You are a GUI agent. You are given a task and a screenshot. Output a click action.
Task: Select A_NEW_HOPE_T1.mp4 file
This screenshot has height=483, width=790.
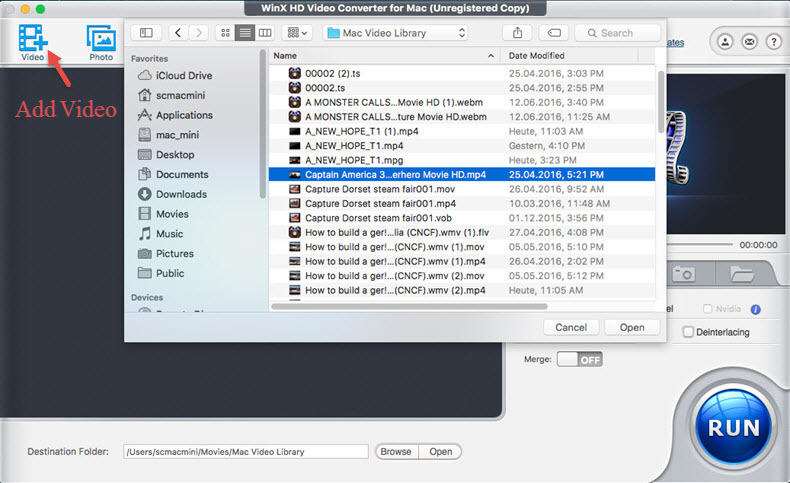(x=462, y=146)
